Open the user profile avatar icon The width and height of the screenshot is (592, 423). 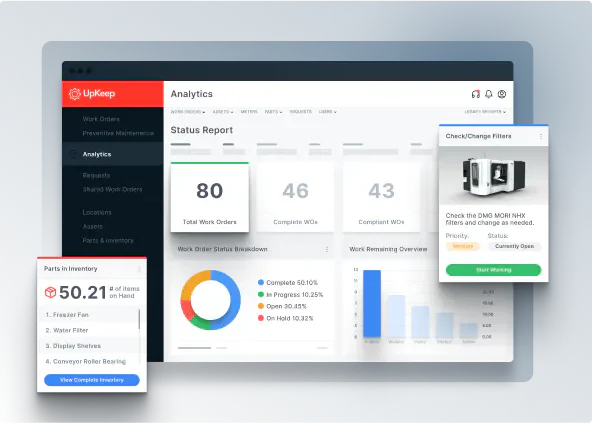click(x=502, y=94)
